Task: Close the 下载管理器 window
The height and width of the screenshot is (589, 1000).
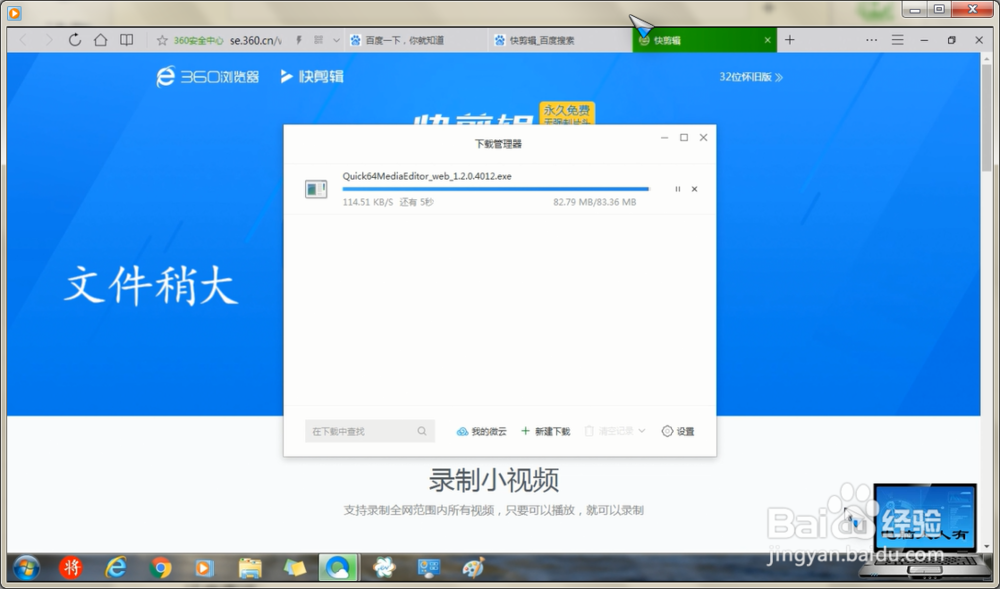Action: 703,138
